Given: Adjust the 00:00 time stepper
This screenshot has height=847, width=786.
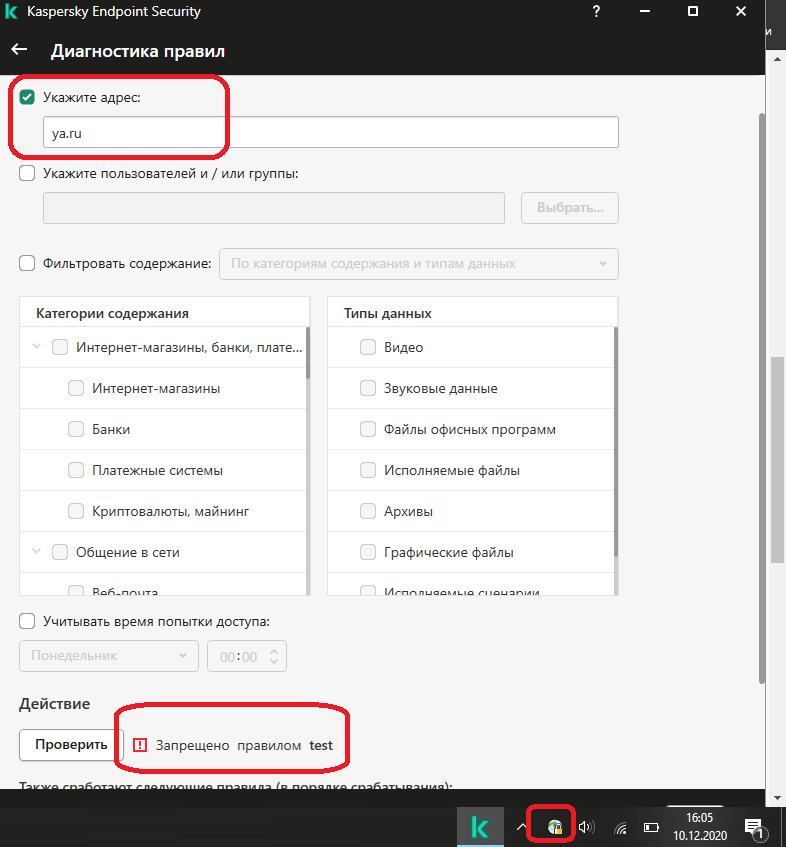Looking at the screenshot, I should 274,656.
